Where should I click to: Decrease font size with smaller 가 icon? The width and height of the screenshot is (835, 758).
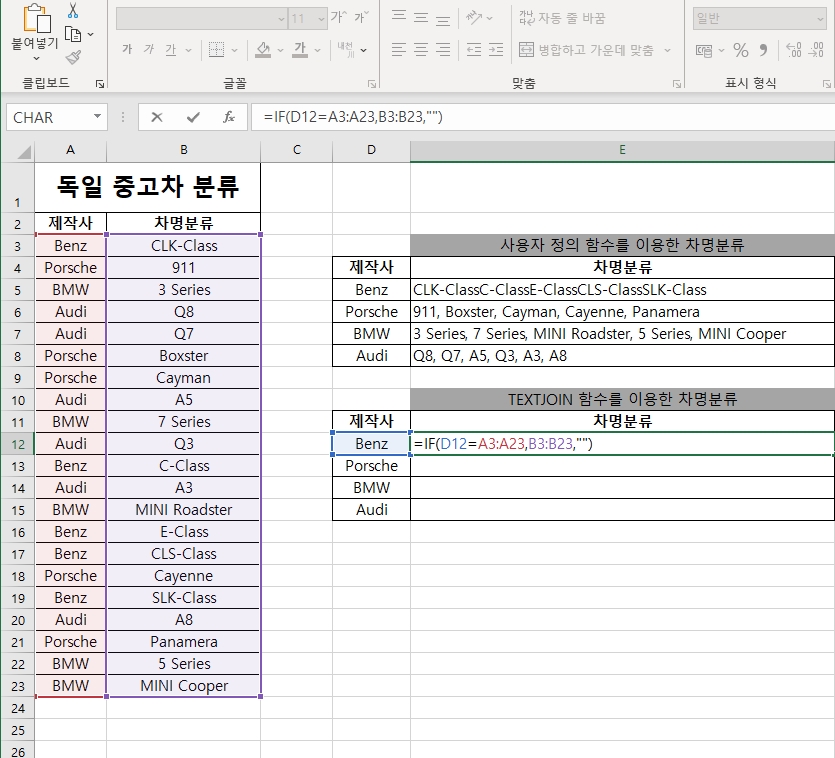[362, 18]
